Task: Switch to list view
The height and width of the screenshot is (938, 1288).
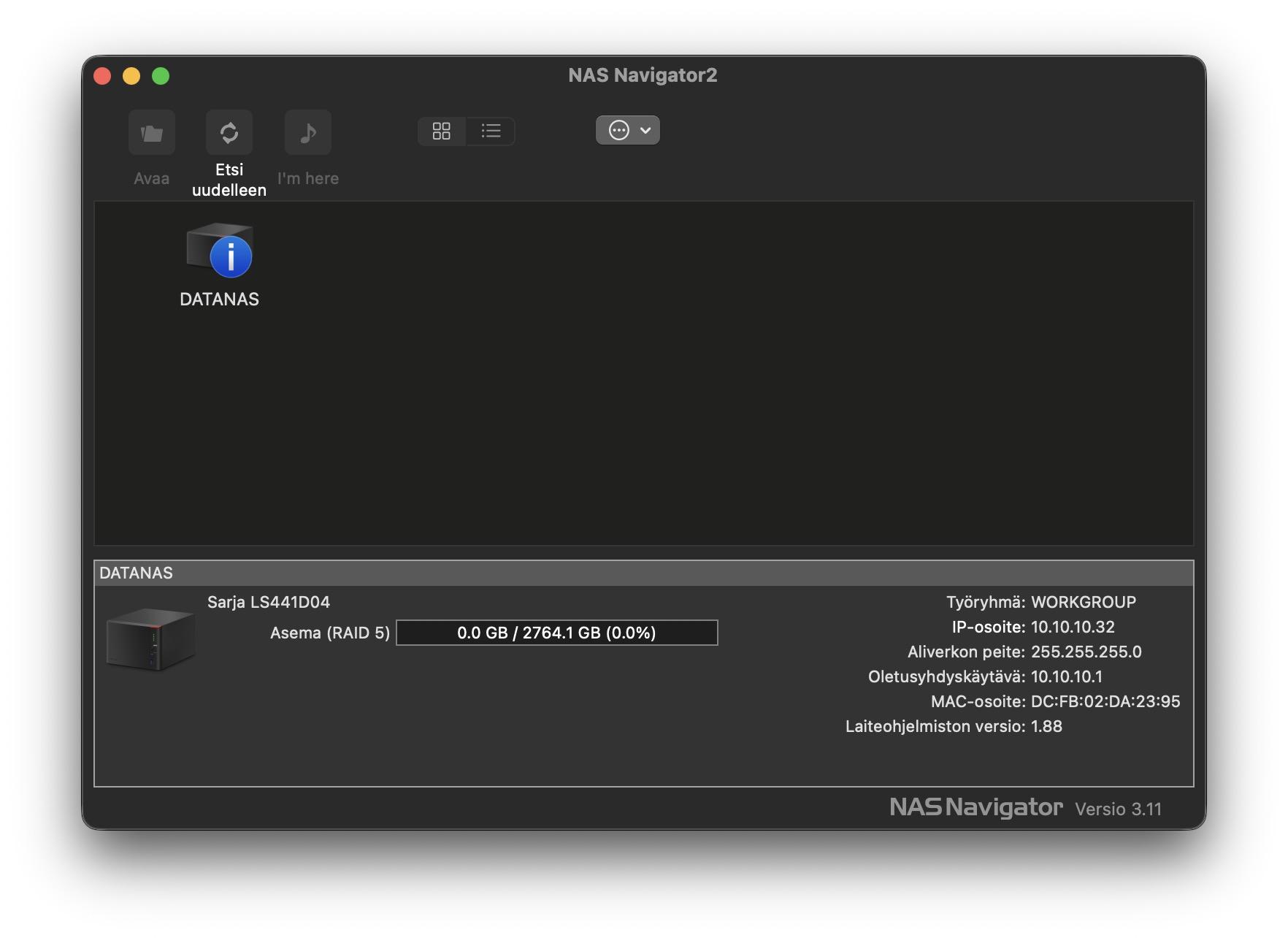Action: pos(491,131)
